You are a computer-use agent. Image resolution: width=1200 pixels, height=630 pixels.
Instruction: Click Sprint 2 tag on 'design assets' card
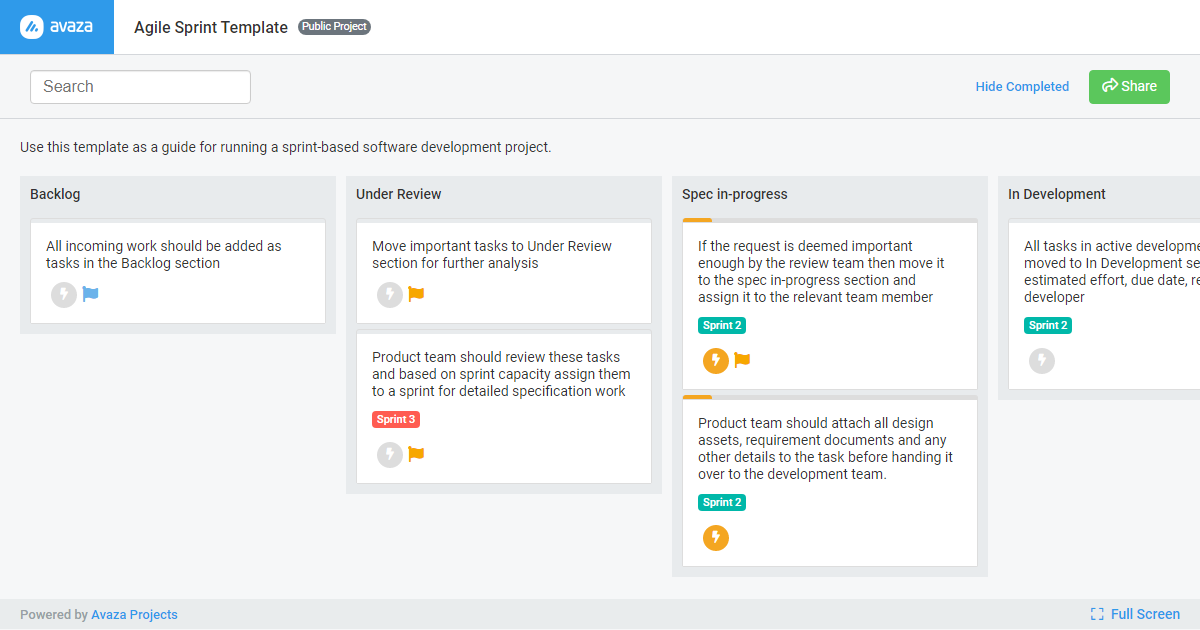(722, 502)
